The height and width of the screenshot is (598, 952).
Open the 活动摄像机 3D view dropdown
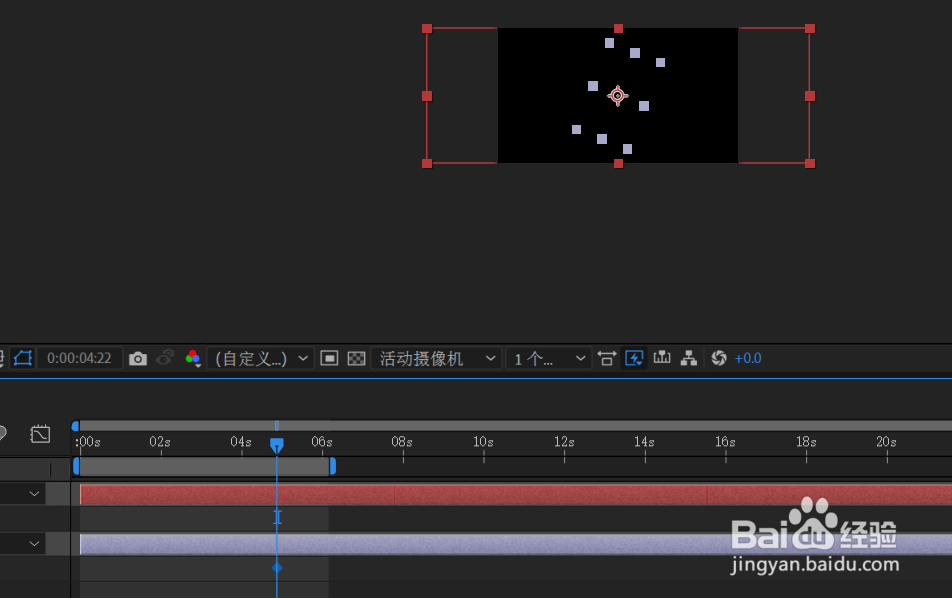pos(436,359)
